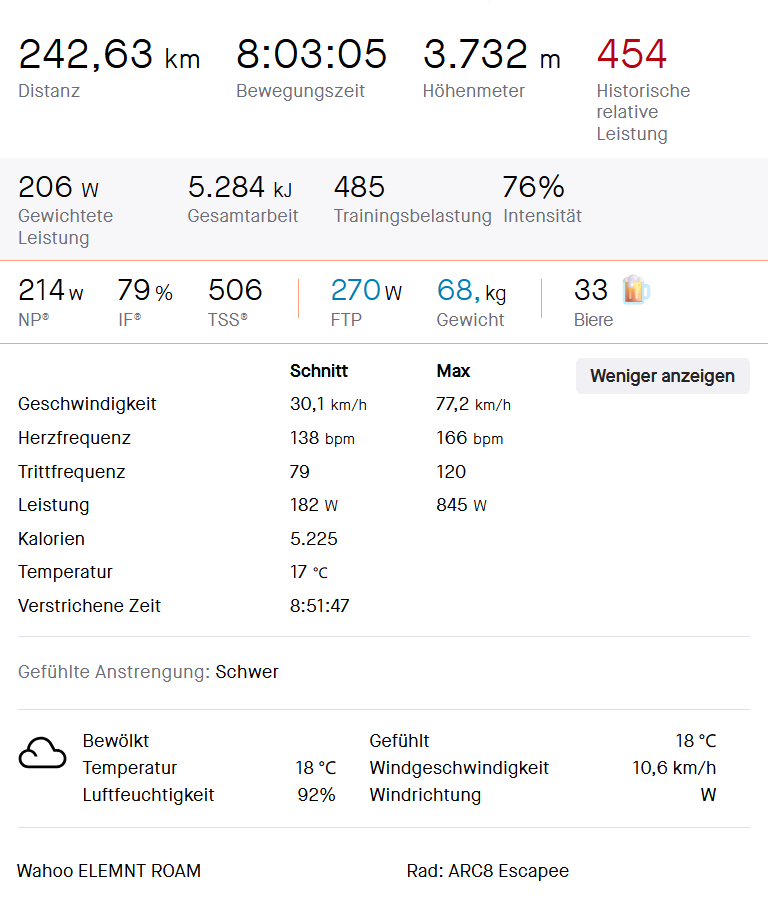Select the 92% Luftfeuchtigkeit value

[x=317, y=795]
